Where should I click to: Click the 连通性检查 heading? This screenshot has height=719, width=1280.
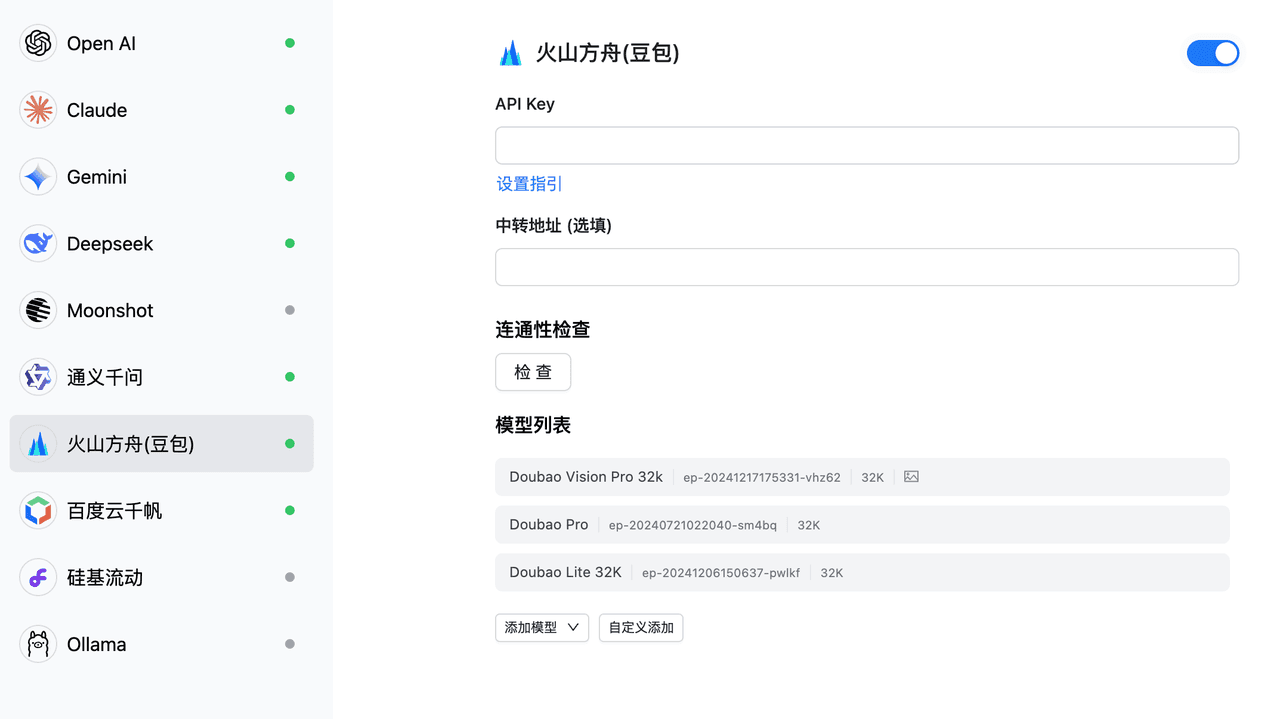[543, 330]
